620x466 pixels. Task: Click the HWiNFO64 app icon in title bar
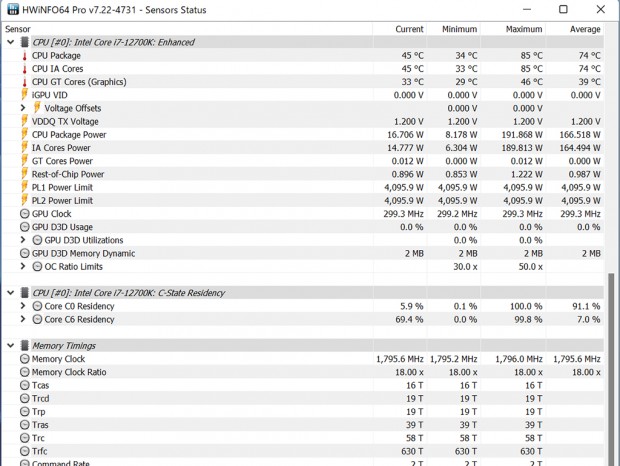tap(13, 10)
